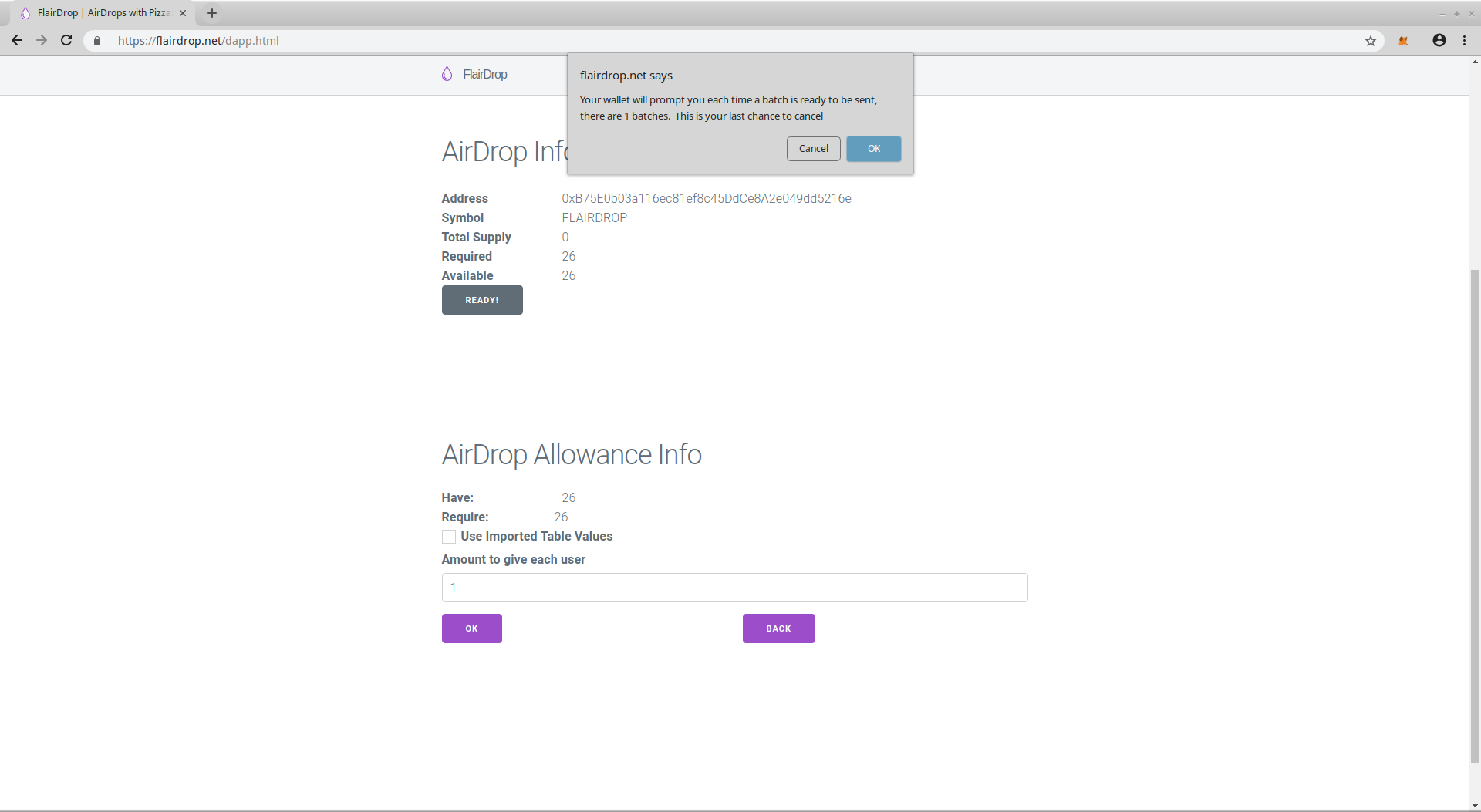Click the Address label

click(x=465, y=198)
